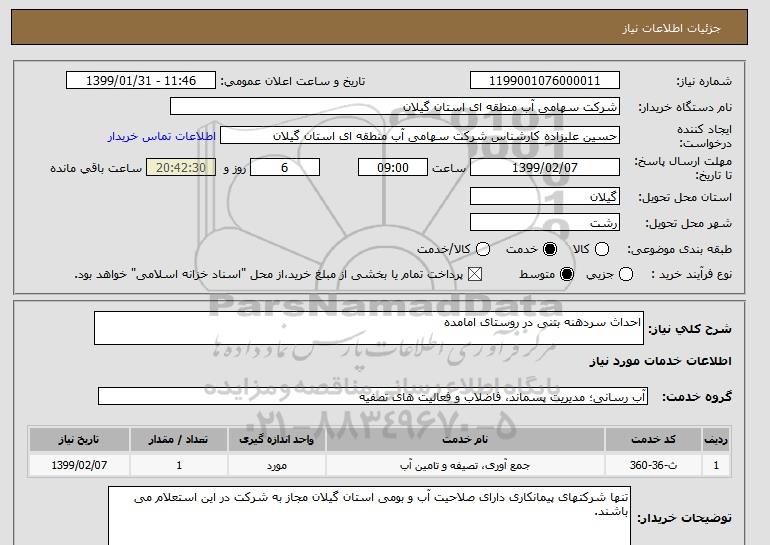Screen dimensions: 770x545
Task: Click the شرح کلی نیاز text area
Action: coord(369,328)
